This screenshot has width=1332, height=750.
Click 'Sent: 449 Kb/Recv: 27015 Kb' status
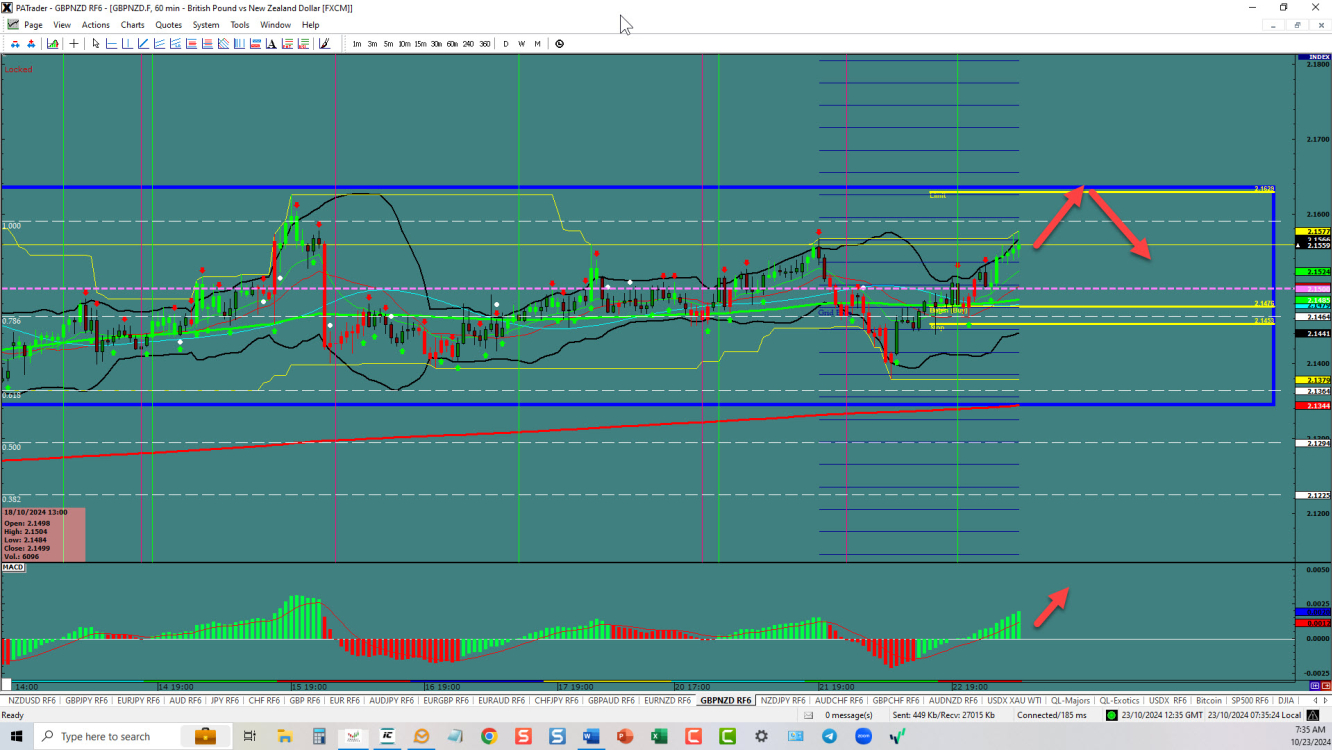944,715
